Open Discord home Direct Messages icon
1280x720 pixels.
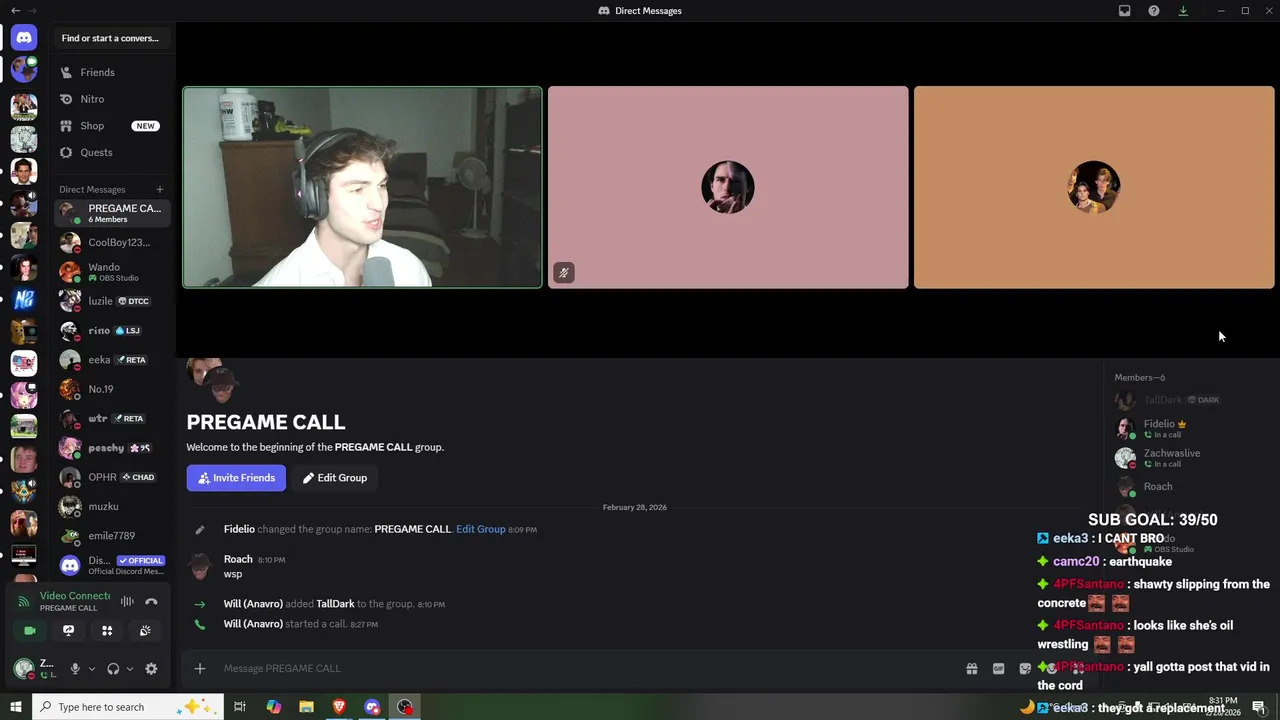pos(24,38)
